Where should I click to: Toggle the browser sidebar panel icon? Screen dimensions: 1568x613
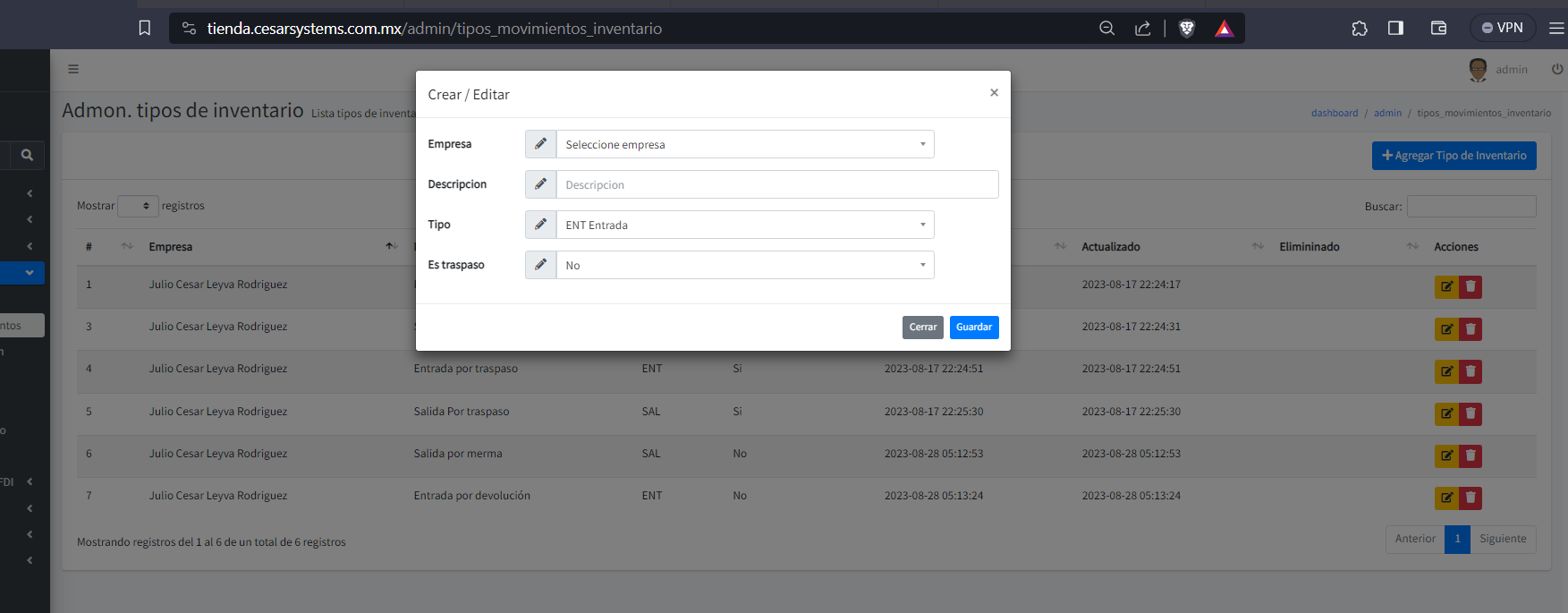point(1395,29)
